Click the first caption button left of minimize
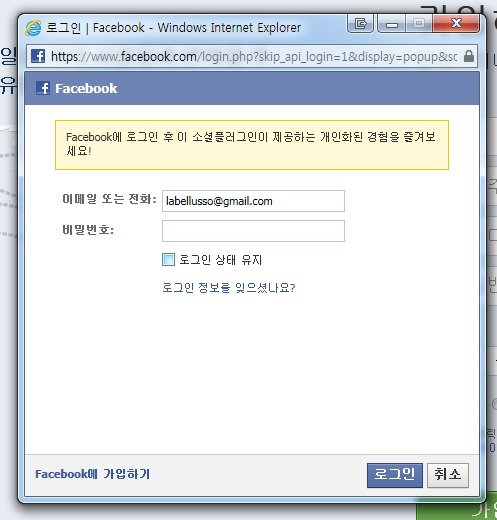The width and height of the screenshot is (497, 520). 360,23
